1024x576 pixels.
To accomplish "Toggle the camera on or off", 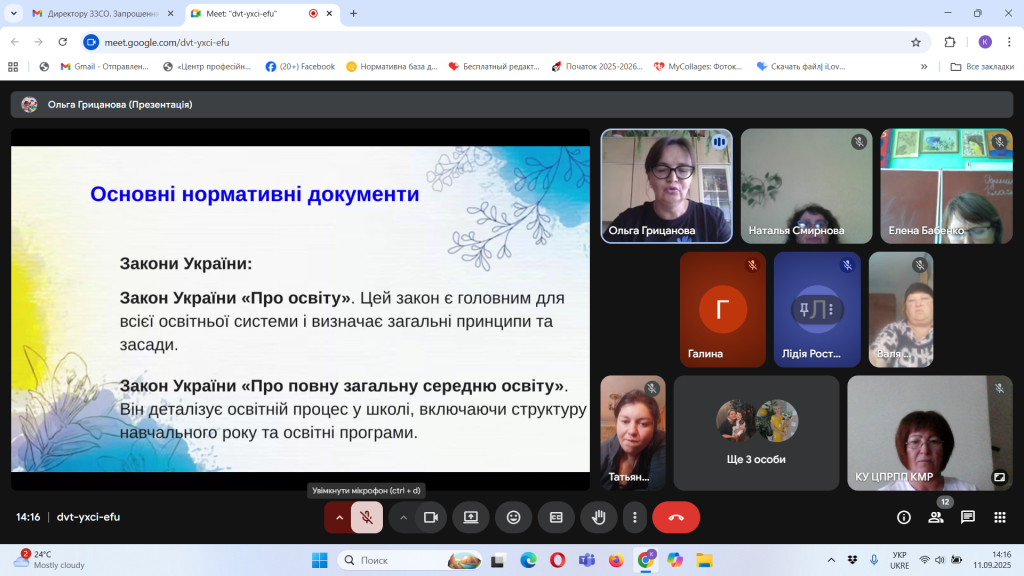I will point(431,517).
